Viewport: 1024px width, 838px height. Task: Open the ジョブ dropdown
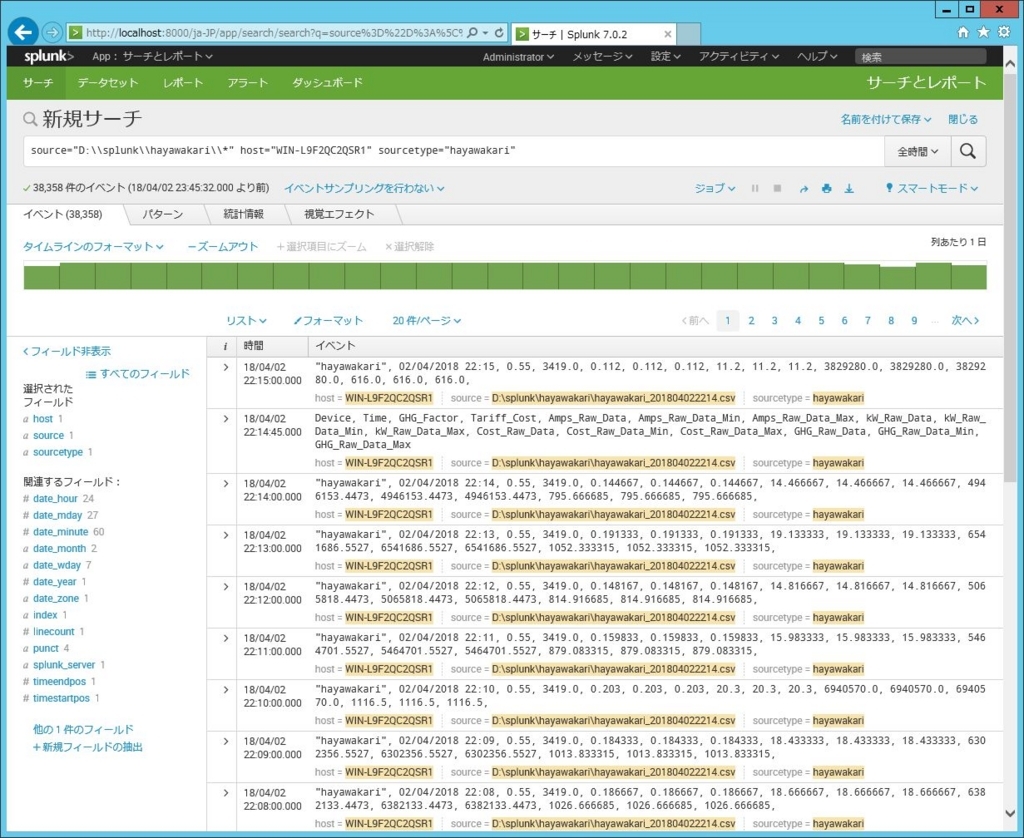[714, 188]
